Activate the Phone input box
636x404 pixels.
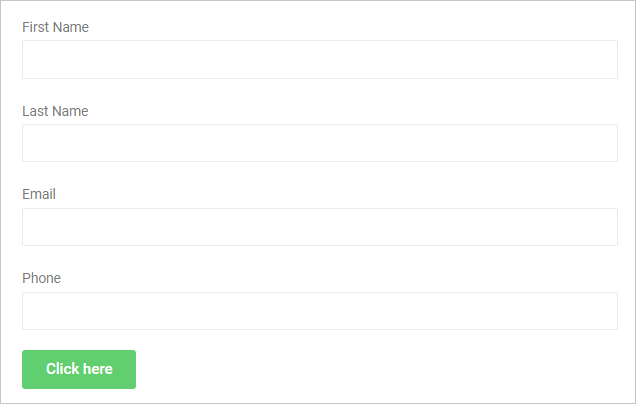(320, 311)
